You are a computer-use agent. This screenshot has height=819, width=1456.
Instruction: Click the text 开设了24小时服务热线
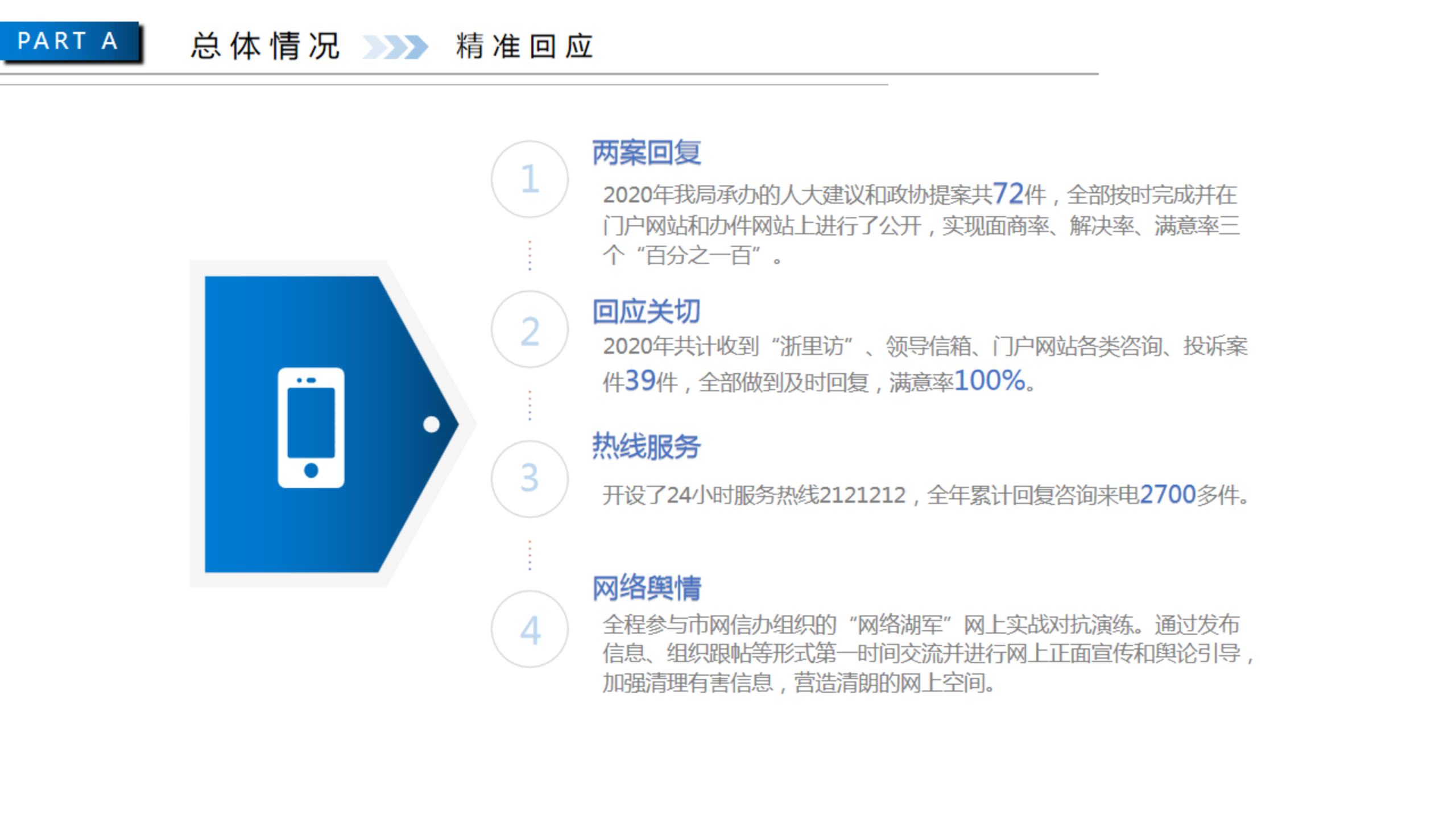click(710, 495)
